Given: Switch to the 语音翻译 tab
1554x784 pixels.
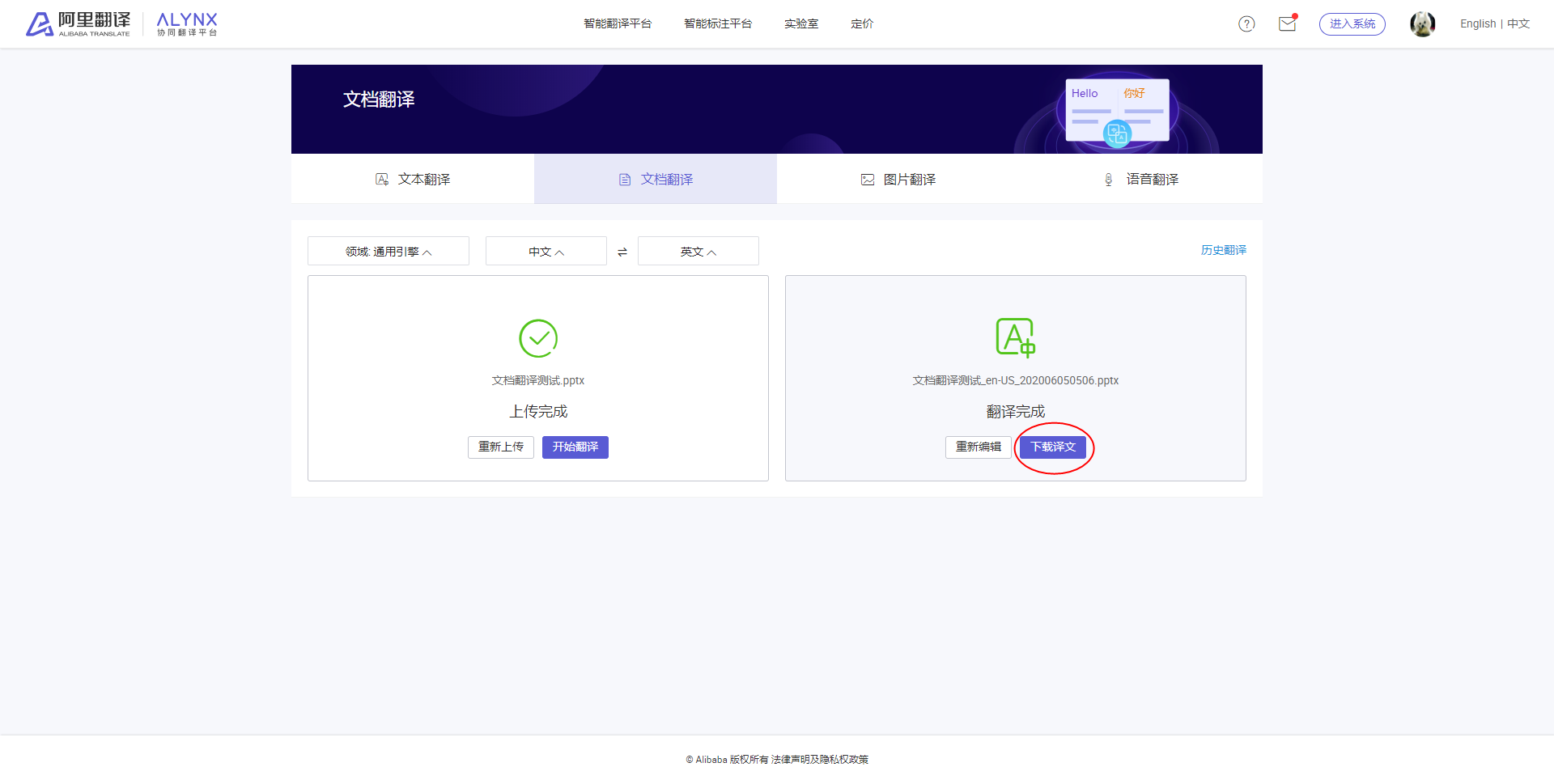Looking at the screenshot, I should [1141, 179].
